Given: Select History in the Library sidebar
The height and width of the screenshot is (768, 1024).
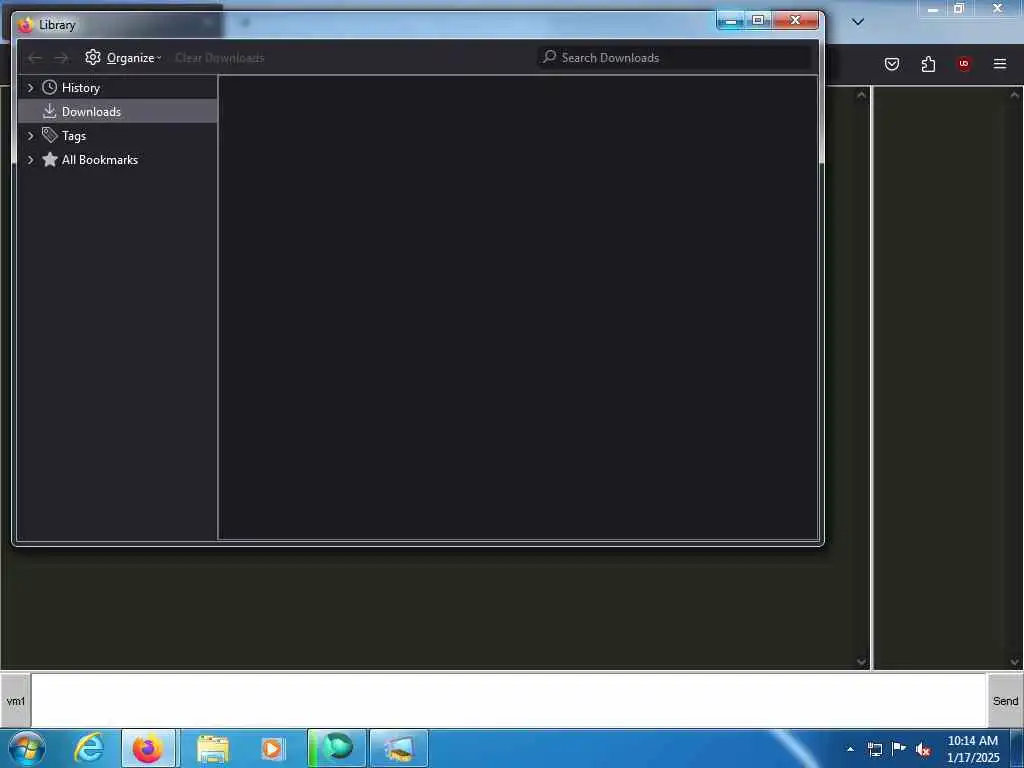Looking at the screenshot, I should pos(118,88).
